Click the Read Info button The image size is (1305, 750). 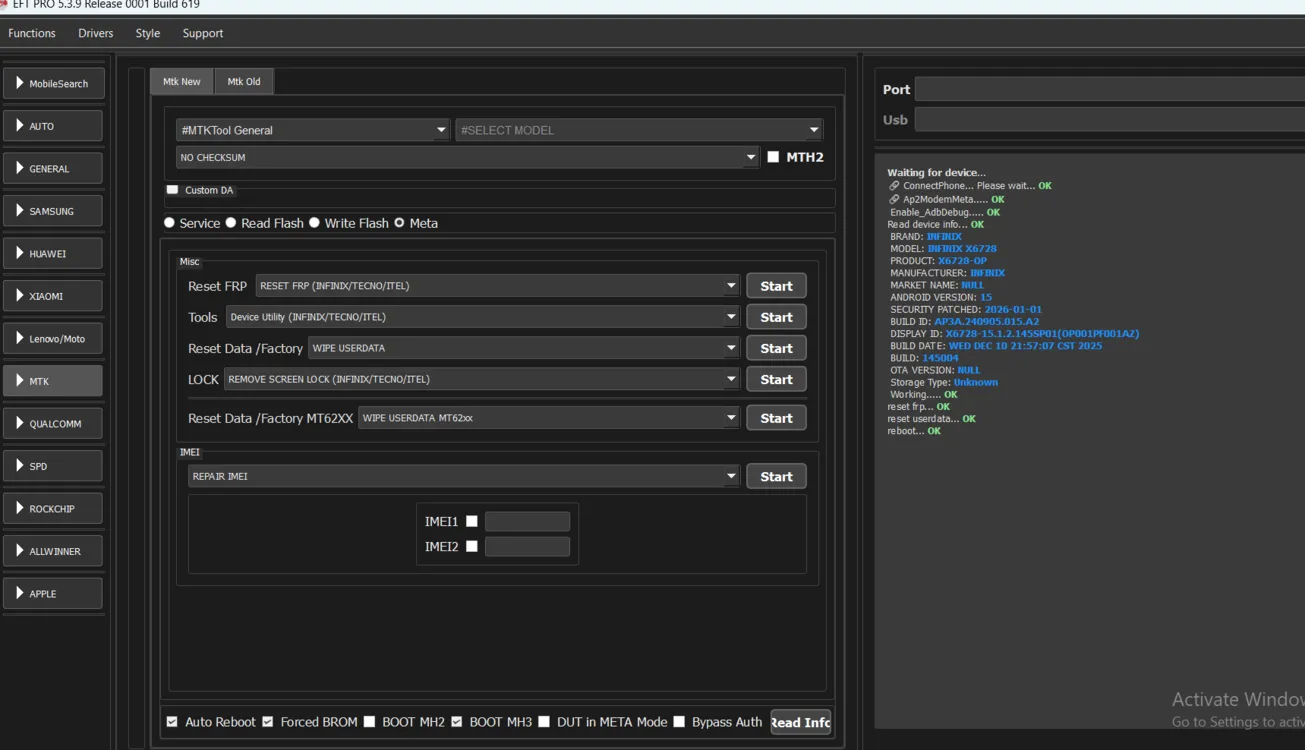(800, 722)
